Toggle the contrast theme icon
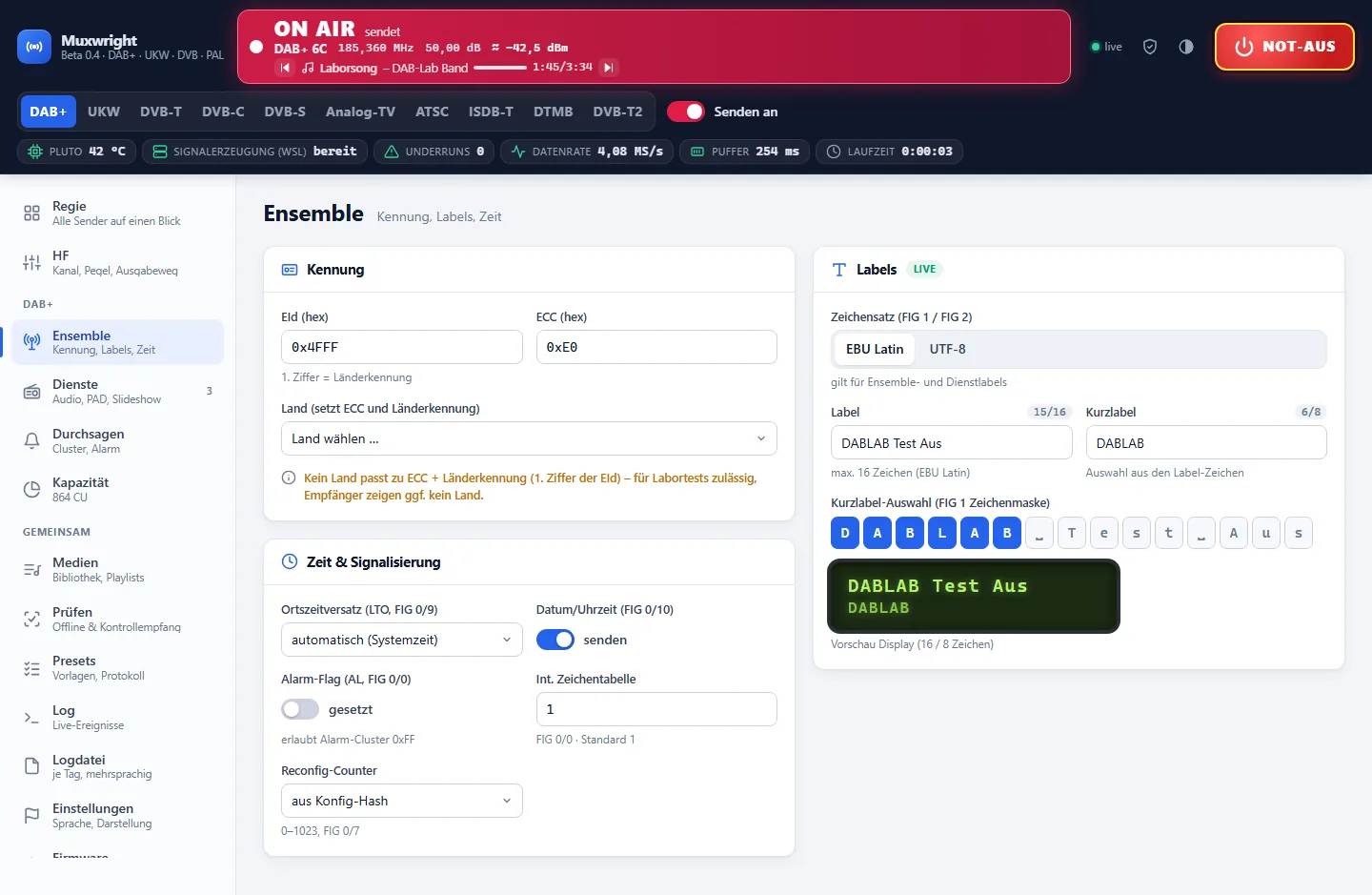 (1186, 47)
